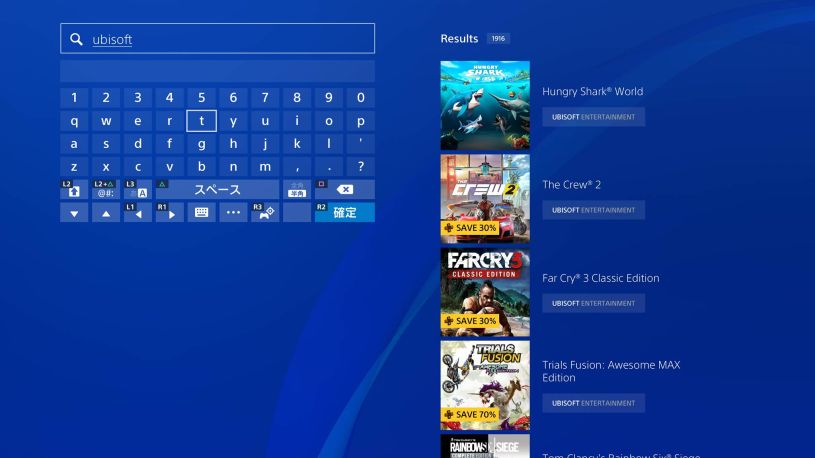Select the empty suggestion bar below search
Screen dimensions: 815x458
[x=217, y=71]
